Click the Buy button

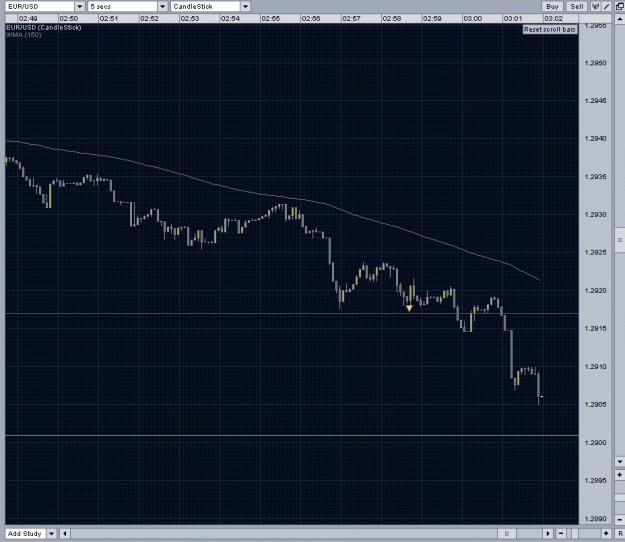(x=552, y=6)
